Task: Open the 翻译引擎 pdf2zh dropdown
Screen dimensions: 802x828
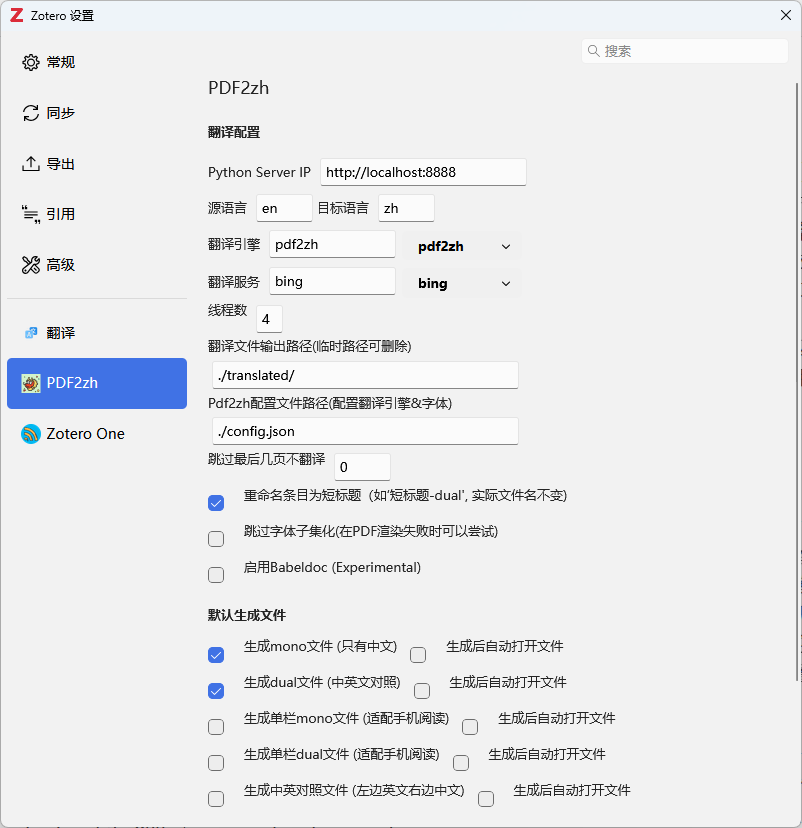Action: pos(461,247)
